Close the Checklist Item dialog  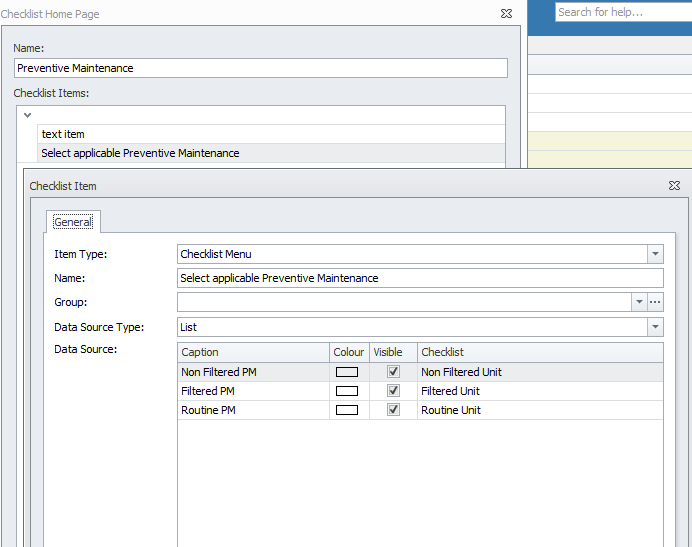pyautogui.click(x=674, y=185)
